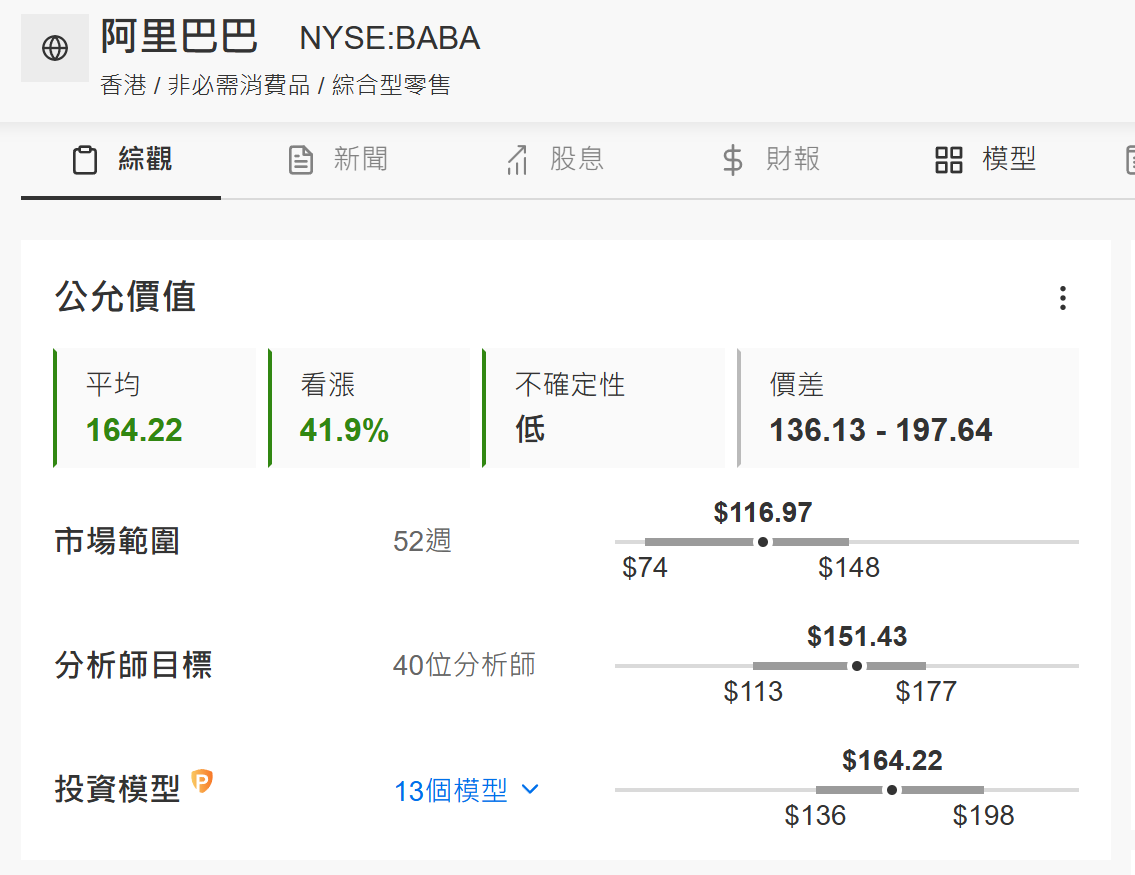Image resolution: width=1135 pixels, height=875 pixels.
Task: Click the 市場範圍 row label
Action: pos(117,541)
